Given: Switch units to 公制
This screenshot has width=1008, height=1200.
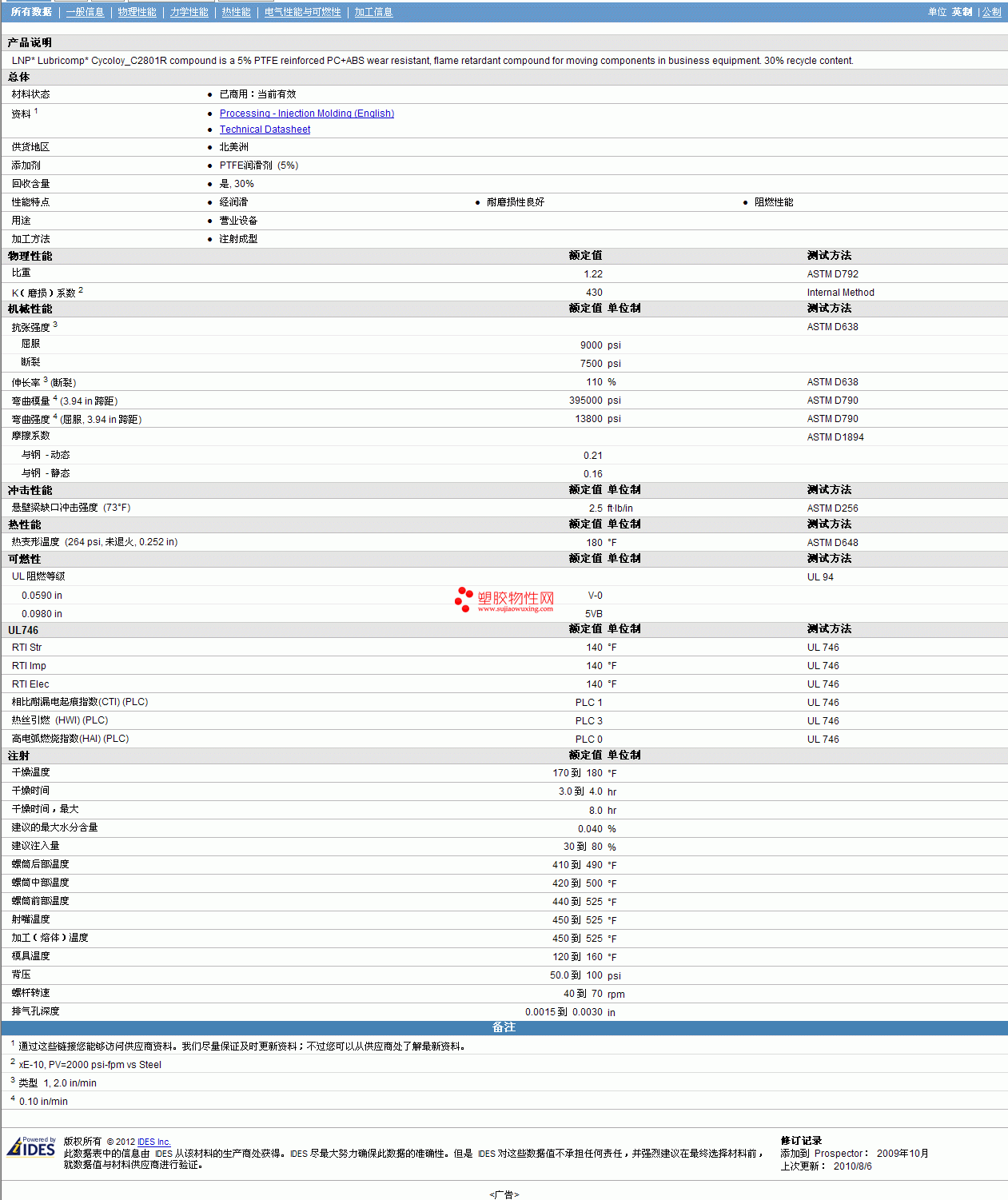Looking at the screenshot, I should pos(991,12).
